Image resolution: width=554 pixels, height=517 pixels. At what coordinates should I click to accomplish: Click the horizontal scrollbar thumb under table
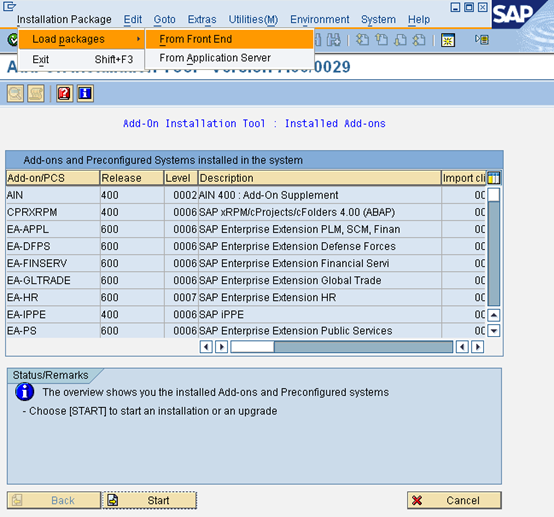[252, 347]
